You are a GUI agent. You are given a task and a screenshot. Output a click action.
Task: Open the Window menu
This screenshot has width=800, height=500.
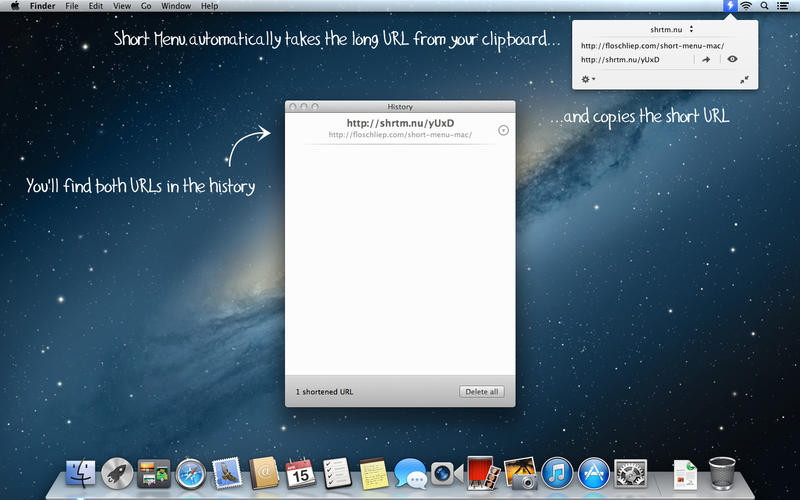coord(176,6)
